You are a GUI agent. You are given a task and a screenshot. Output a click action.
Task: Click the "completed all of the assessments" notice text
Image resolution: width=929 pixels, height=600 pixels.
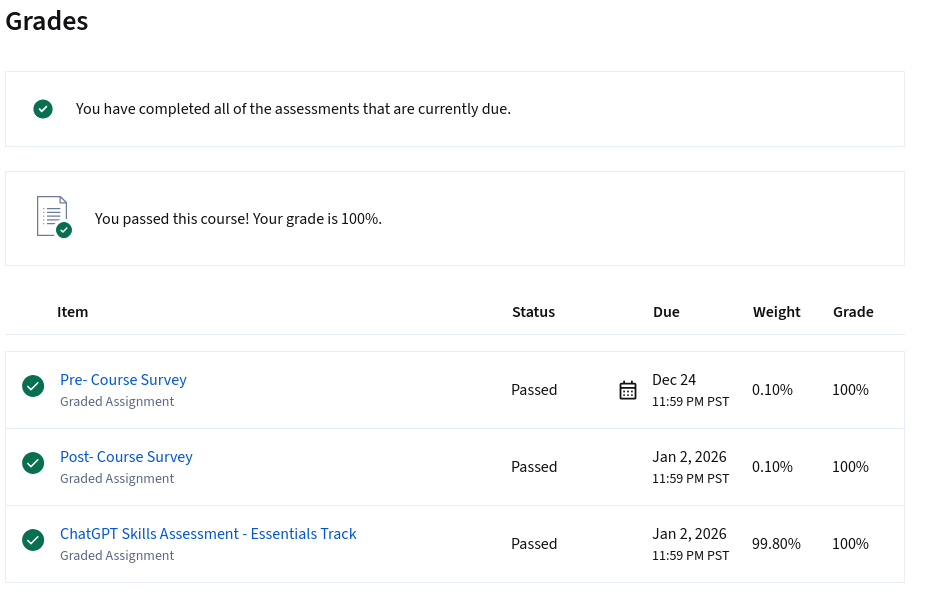(x=293, y=109)
